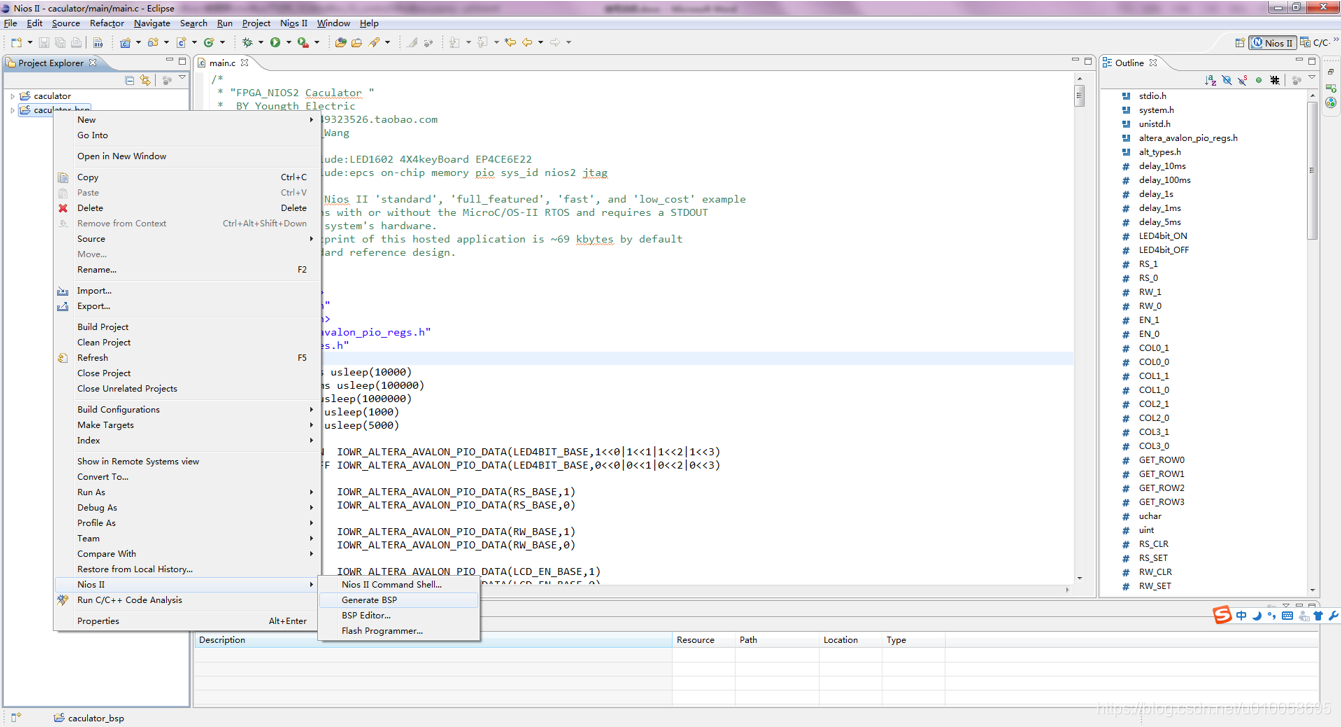The width and height of the screenshot is (1341, 727).
Task: Select stdio.h in the Outline list
Action: 1152,96
